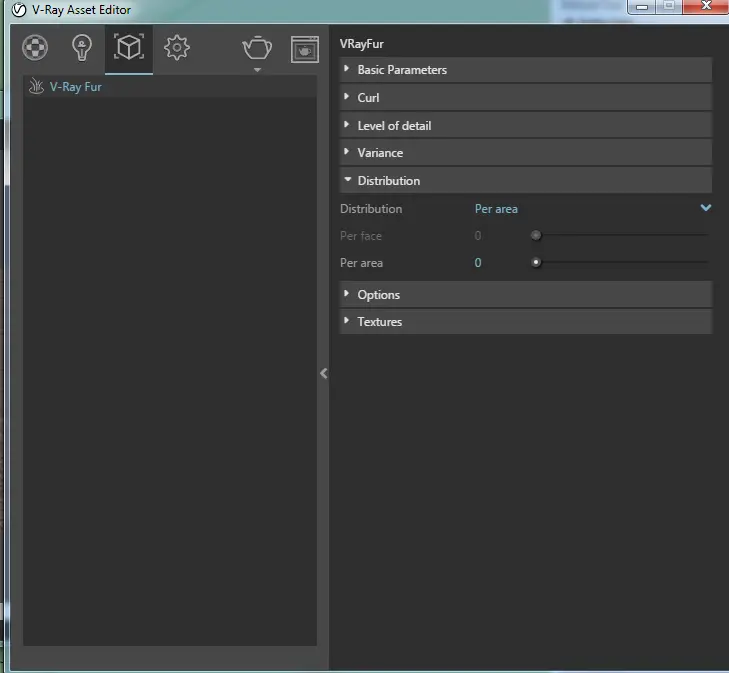Click the Per face slider handle
The height and width of the screenshot is (673, 729).
(536, 236)
